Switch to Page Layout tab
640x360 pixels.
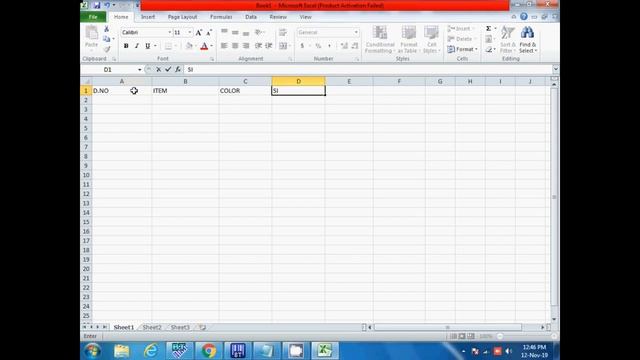click(x=182, y=17)
